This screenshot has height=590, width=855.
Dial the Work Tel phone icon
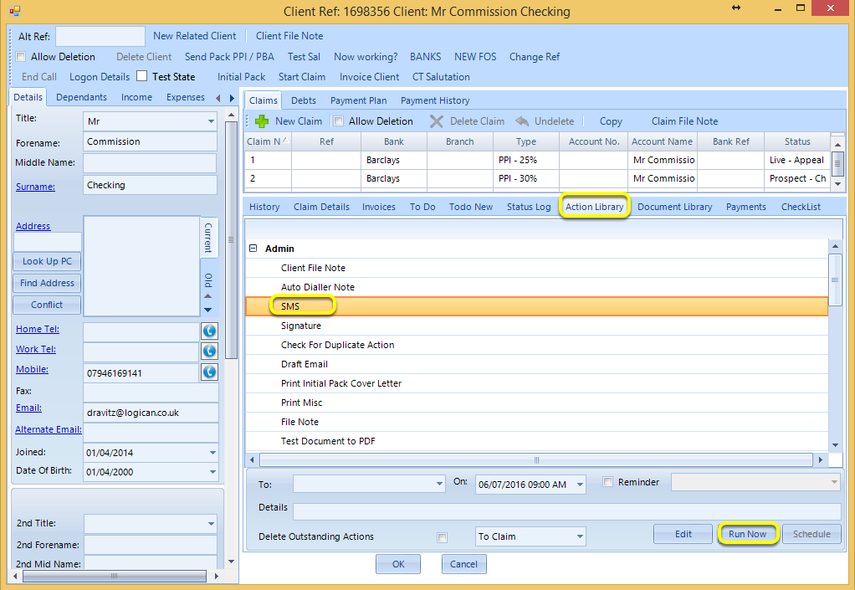[x=209, y=351]
